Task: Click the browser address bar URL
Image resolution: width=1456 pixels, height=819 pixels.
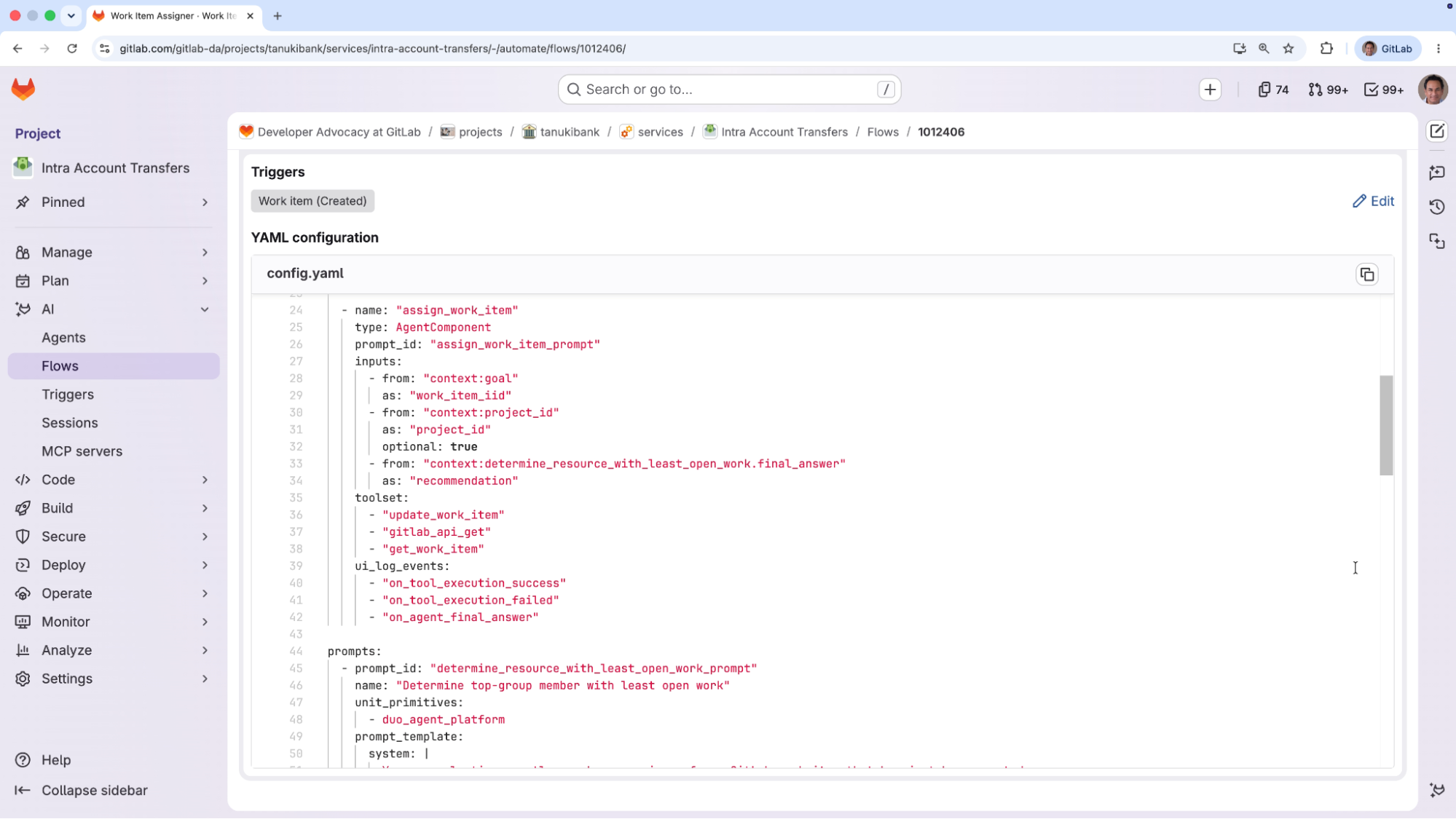Action: (x=373, y=49)
